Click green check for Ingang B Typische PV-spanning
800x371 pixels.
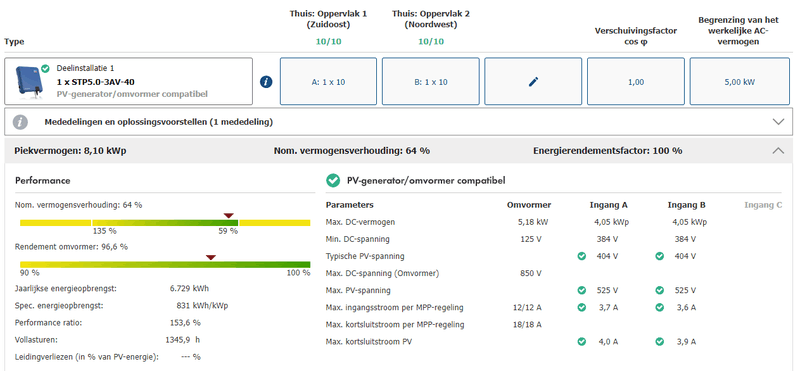coord(660,256)
